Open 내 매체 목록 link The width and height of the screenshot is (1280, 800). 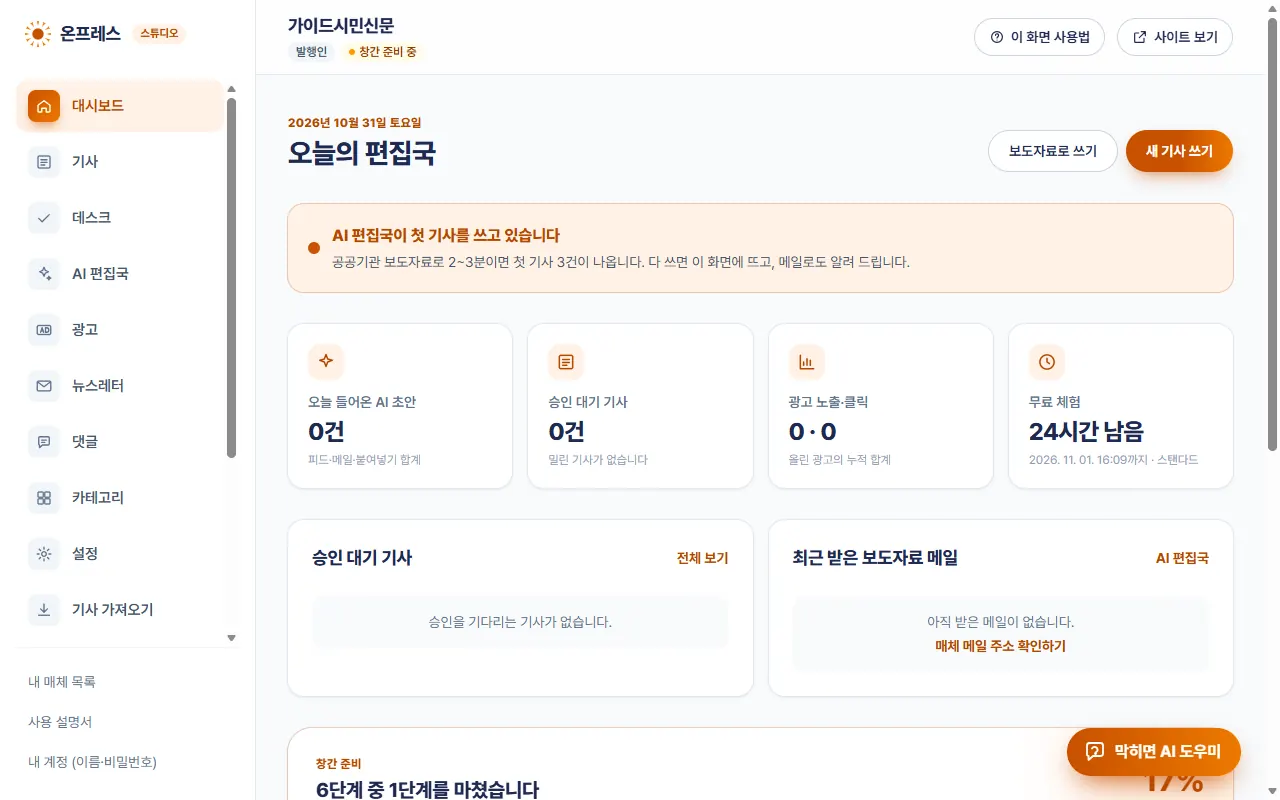tap(62, 682)
